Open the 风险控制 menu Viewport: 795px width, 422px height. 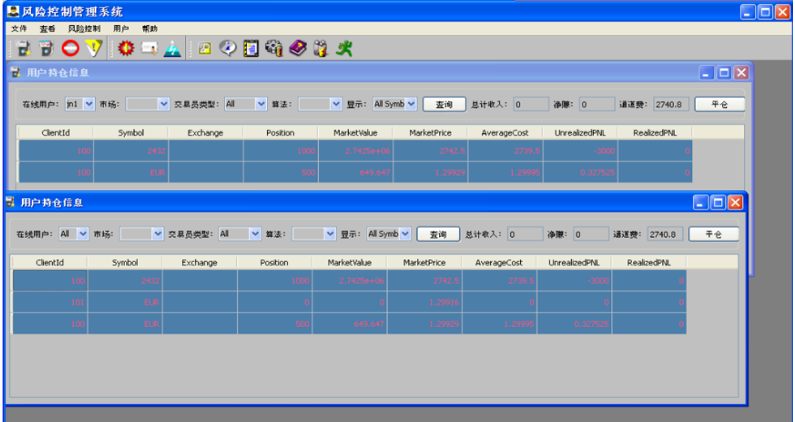(84, 29)
